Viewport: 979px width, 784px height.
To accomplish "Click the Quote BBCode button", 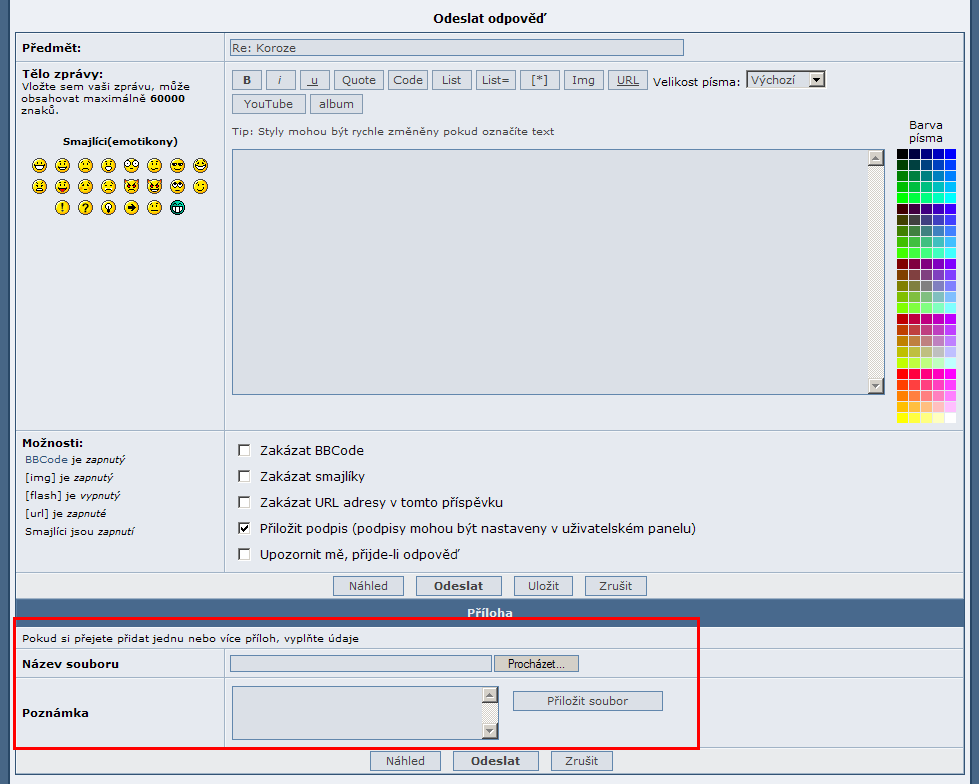I will click(x=359, y=80).
